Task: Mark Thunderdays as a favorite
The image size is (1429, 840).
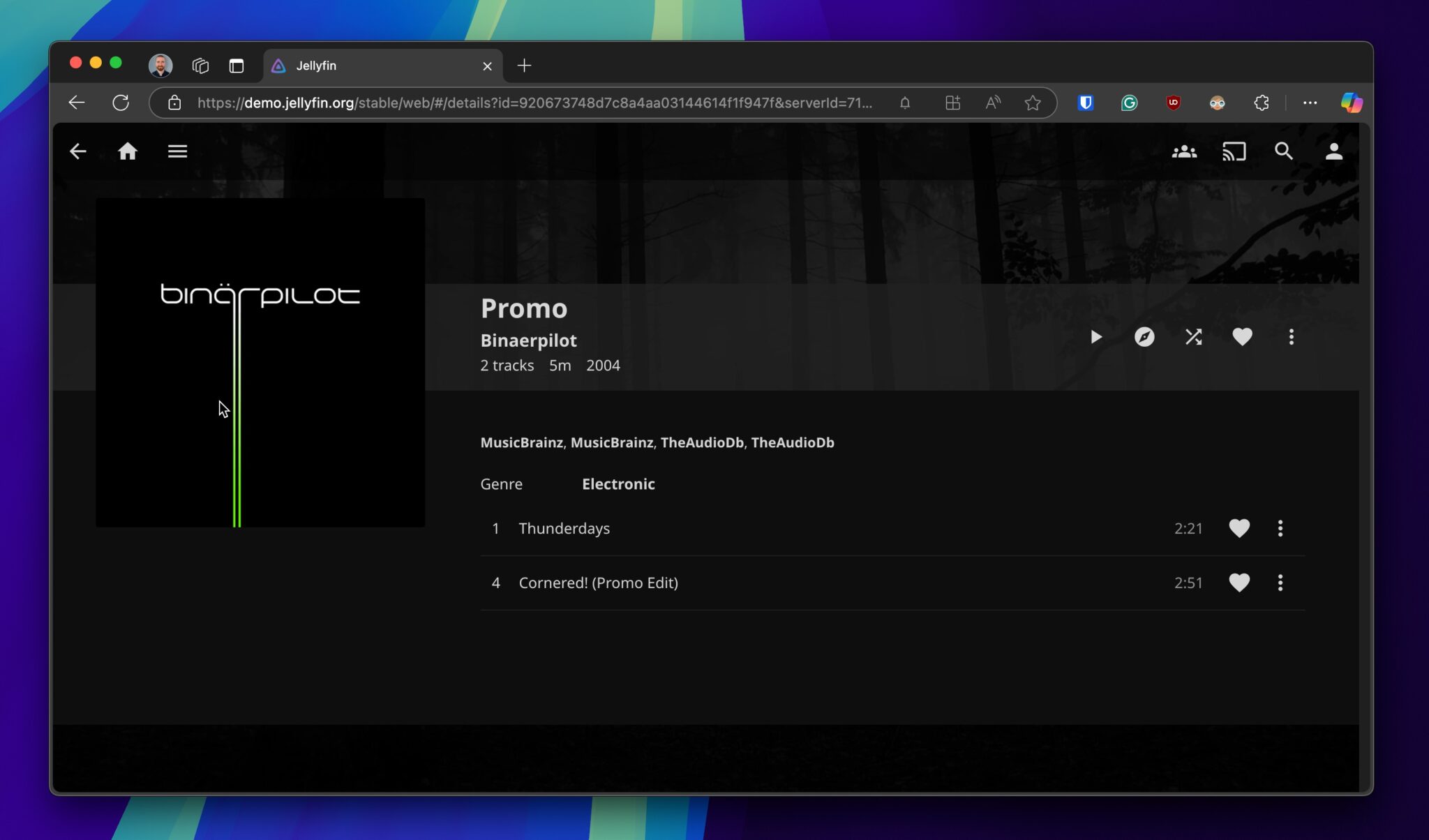Action: 1240,528
